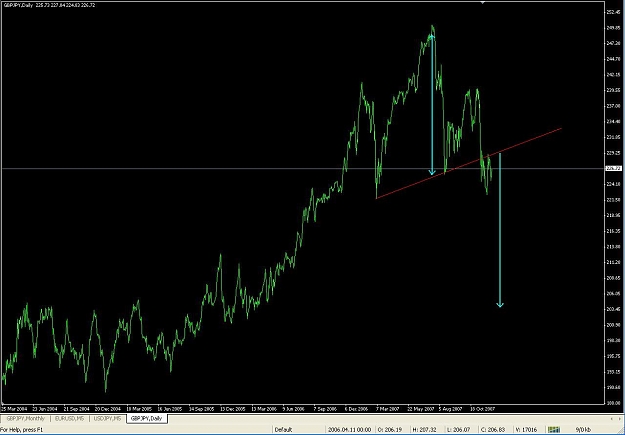Viewport: 625px width, 435px height.
Task: Open the USDJPY,M5 chart tab
Action: 107,419
